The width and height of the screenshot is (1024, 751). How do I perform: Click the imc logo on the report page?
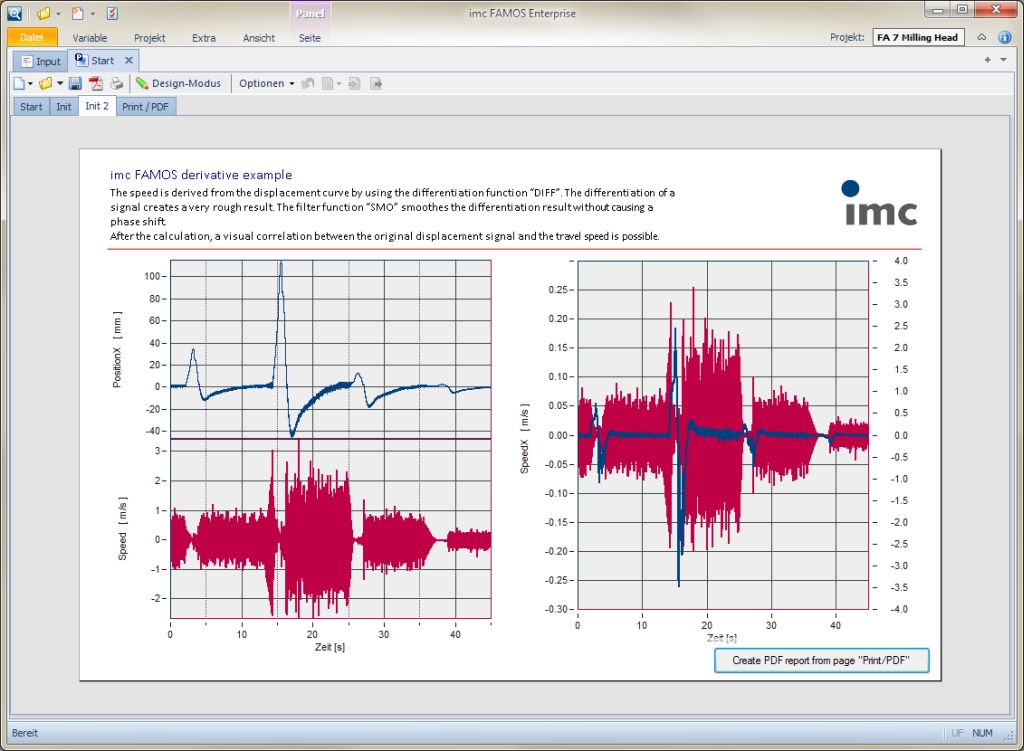click(x=880, y=203)
